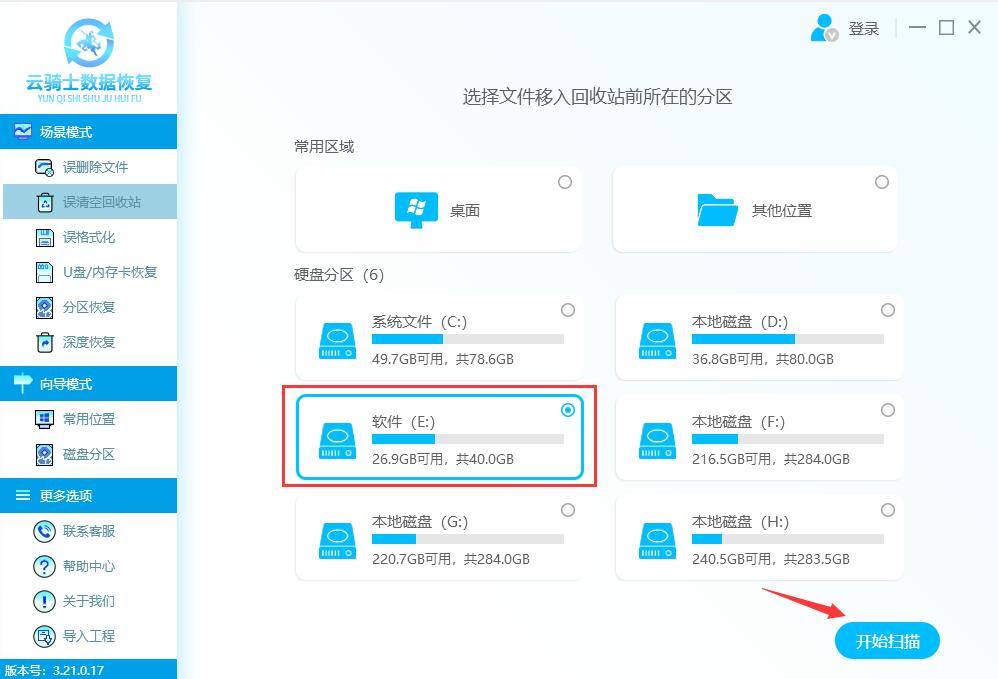The width and height of the screenshot is (998, 679).
Task: Select the 本地磁盘 (H:) radio button
Action: pyautogui.click(x=887, y=509)
